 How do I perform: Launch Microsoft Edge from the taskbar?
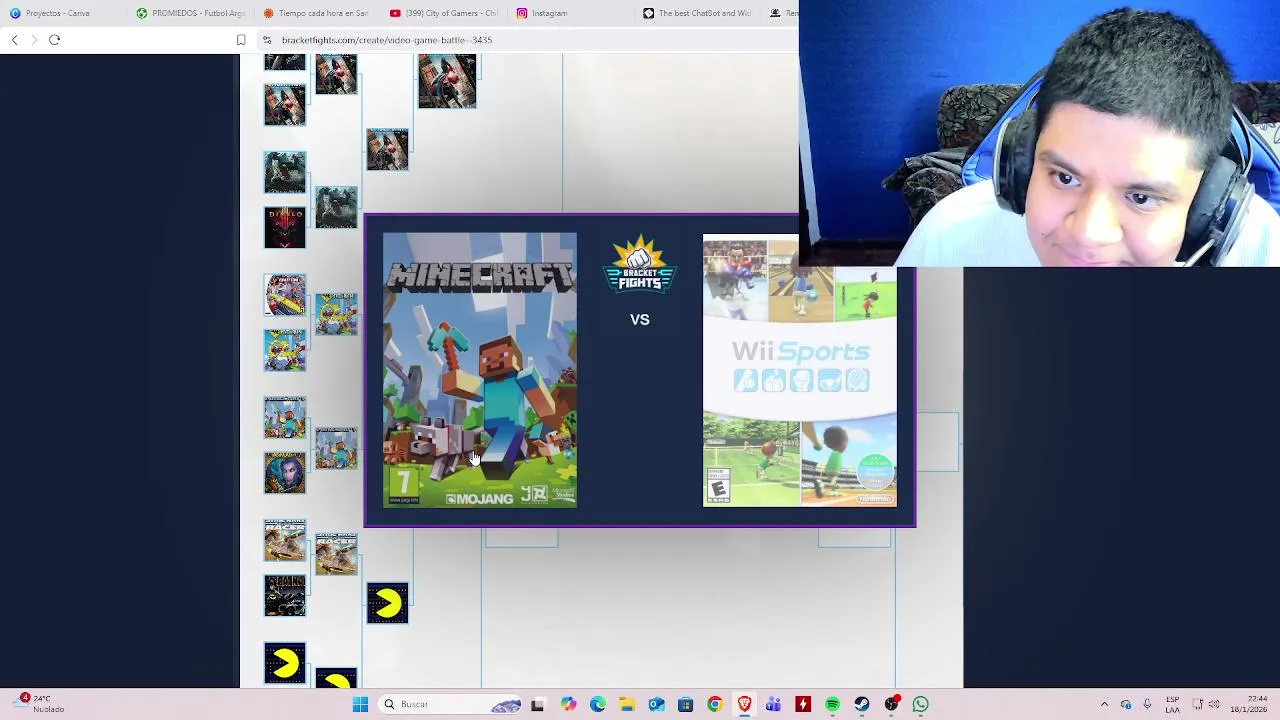[x=597, y=704]
